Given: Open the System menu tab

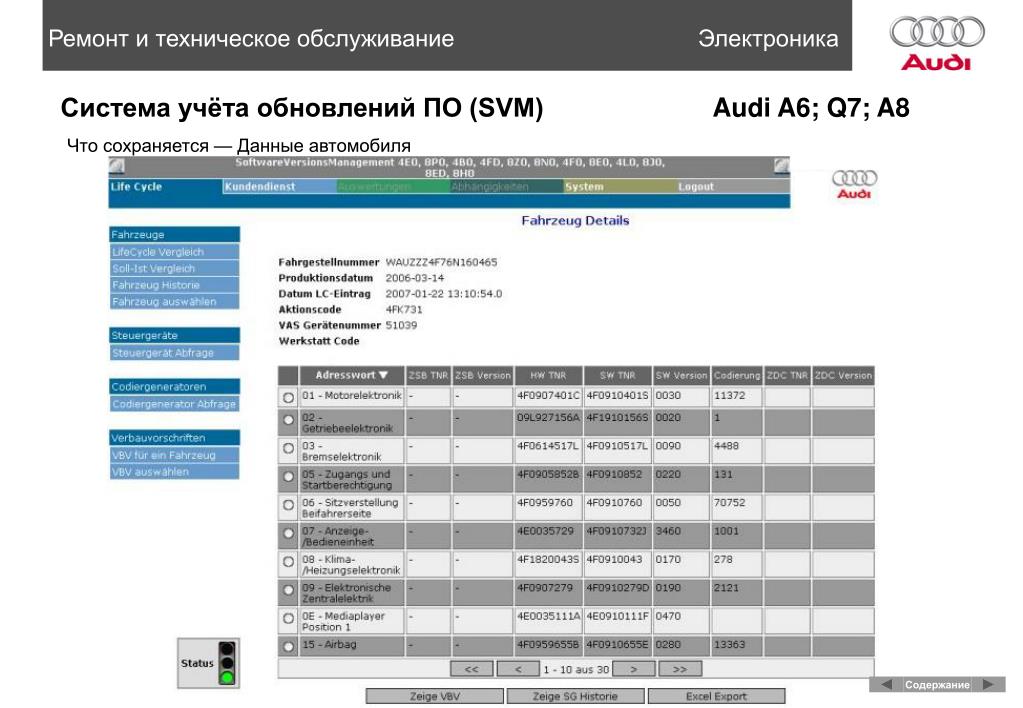Looking at the screenshot, I should (584, 187).
